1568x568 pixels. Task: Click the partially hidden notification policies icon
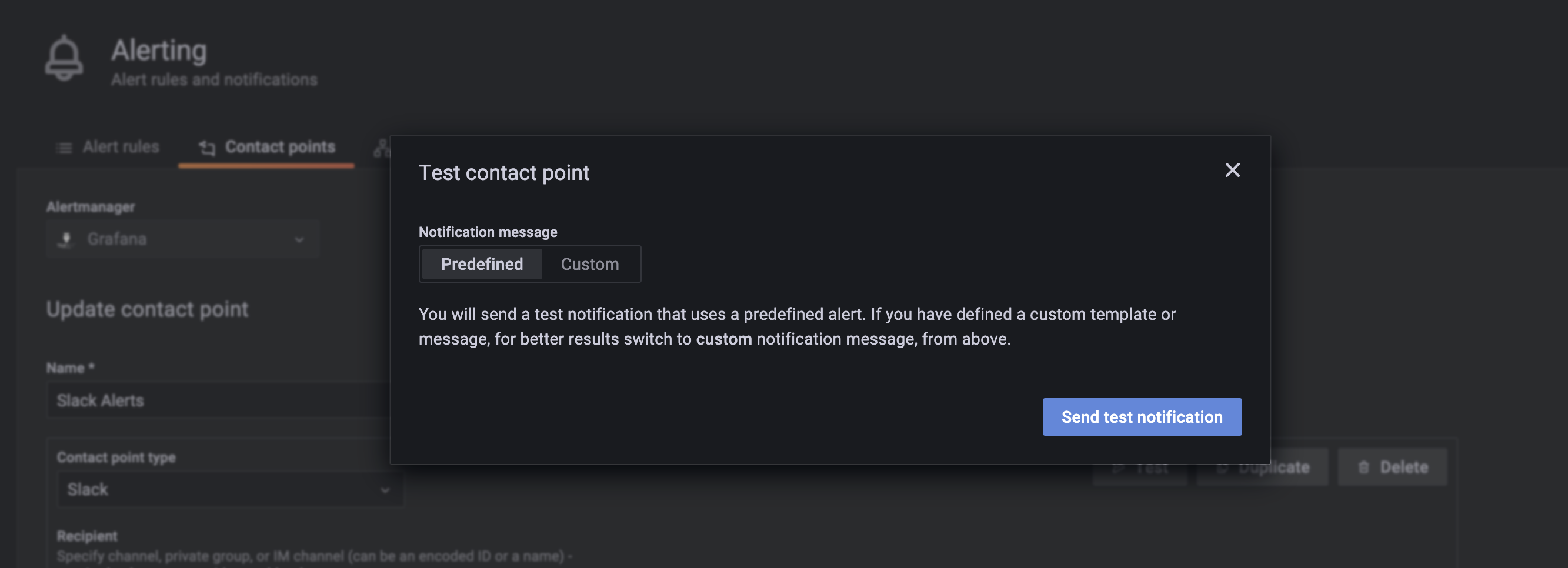(382, 148)
